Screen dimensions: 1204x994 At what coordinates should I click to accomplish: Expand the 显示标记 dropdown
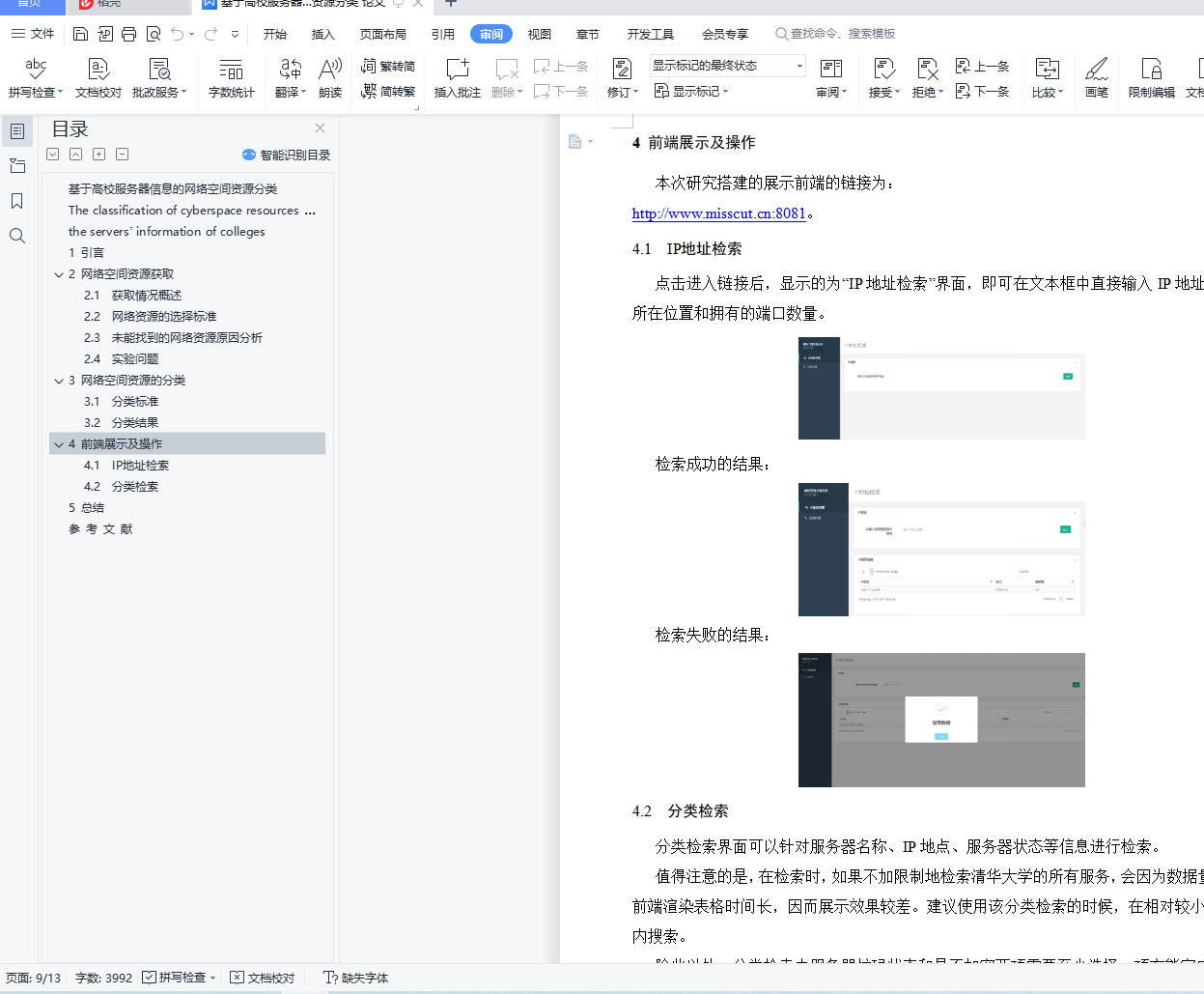click(x=691, y=92)
